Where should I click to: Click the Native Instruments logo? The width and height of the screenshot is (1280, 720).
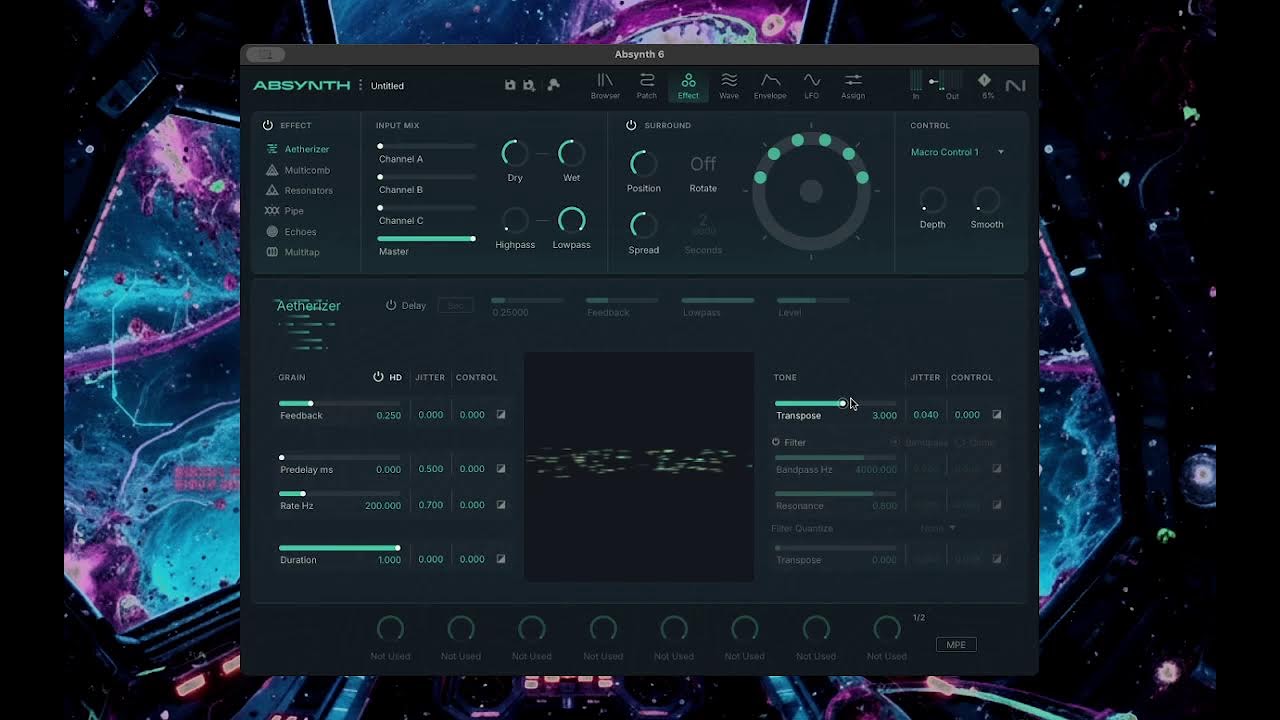(1015, 86)
